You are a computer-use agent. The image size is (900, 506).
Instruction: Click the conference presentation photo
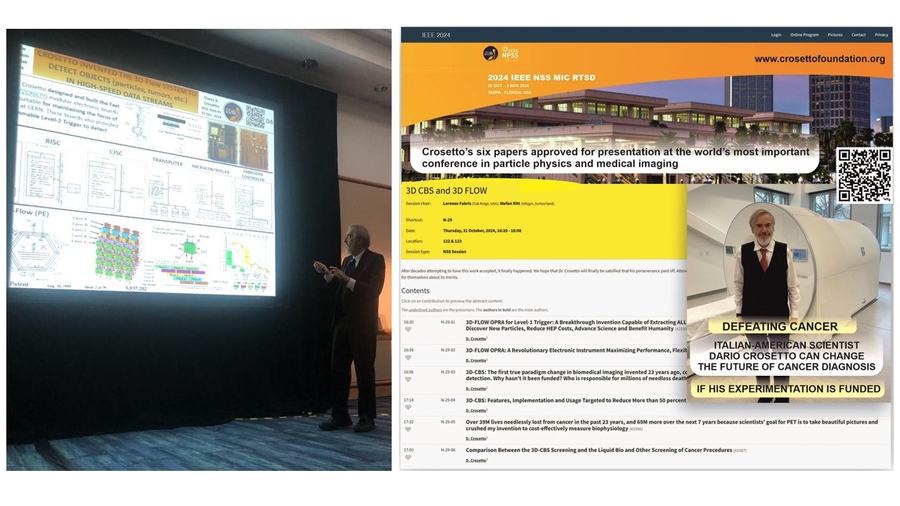(x=199, y=249)
